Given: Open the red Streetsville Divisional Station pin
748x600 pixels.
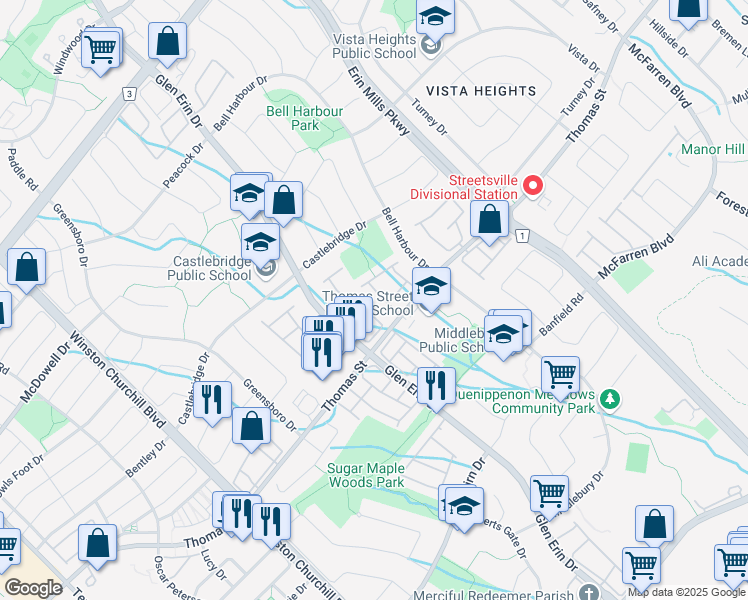Looking at the screenshot, I should pyautogui.click(x=533, y=185).
